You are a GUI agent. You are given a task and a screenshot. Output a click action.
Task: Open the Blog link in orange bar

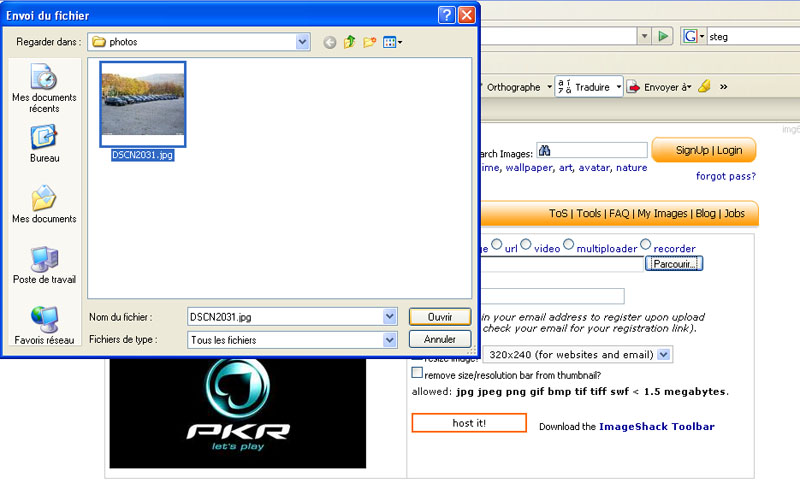point(706,213)
